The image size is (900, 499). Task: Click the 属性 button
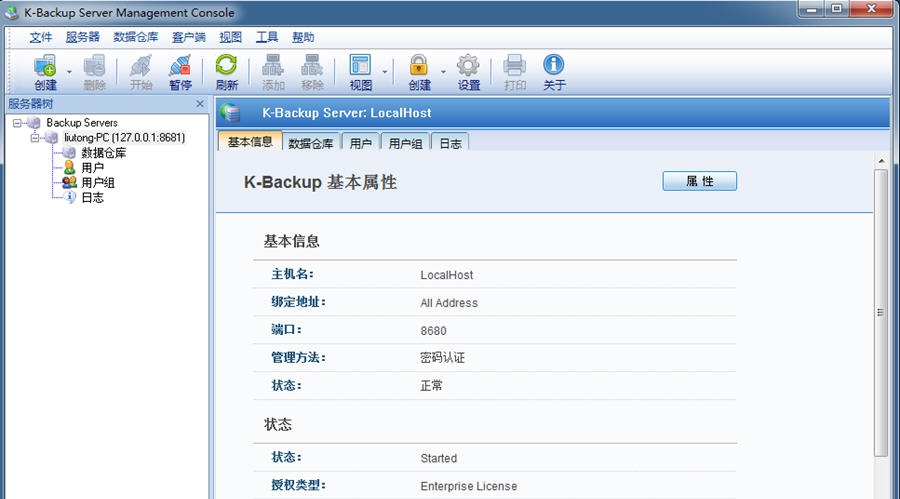click(x=699, y=181)
